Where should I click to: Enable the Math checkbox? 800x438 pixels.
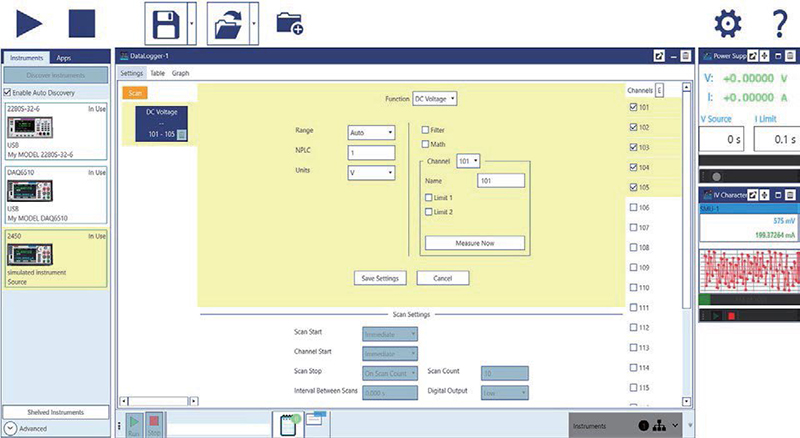[425, 144]
